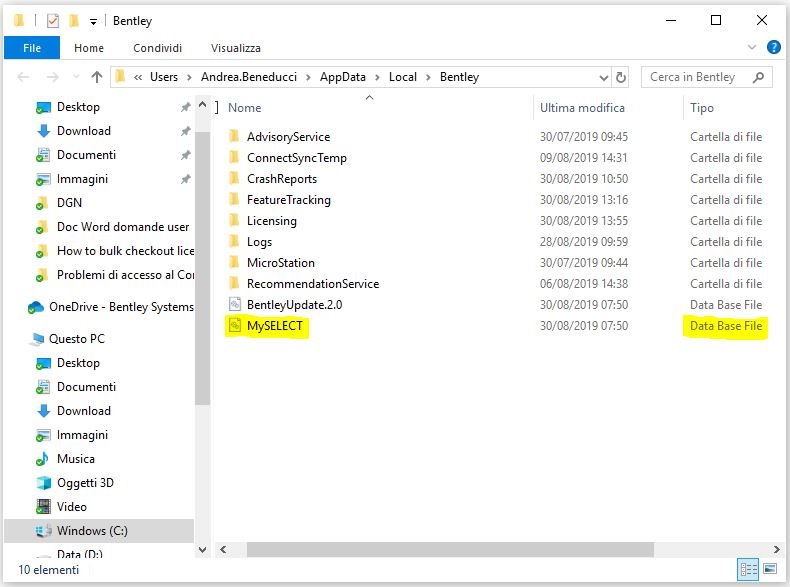The width and height of the screenshot is (790, 587).
Task: Open How to bulk checkout folder
Action: coord(125,251)
